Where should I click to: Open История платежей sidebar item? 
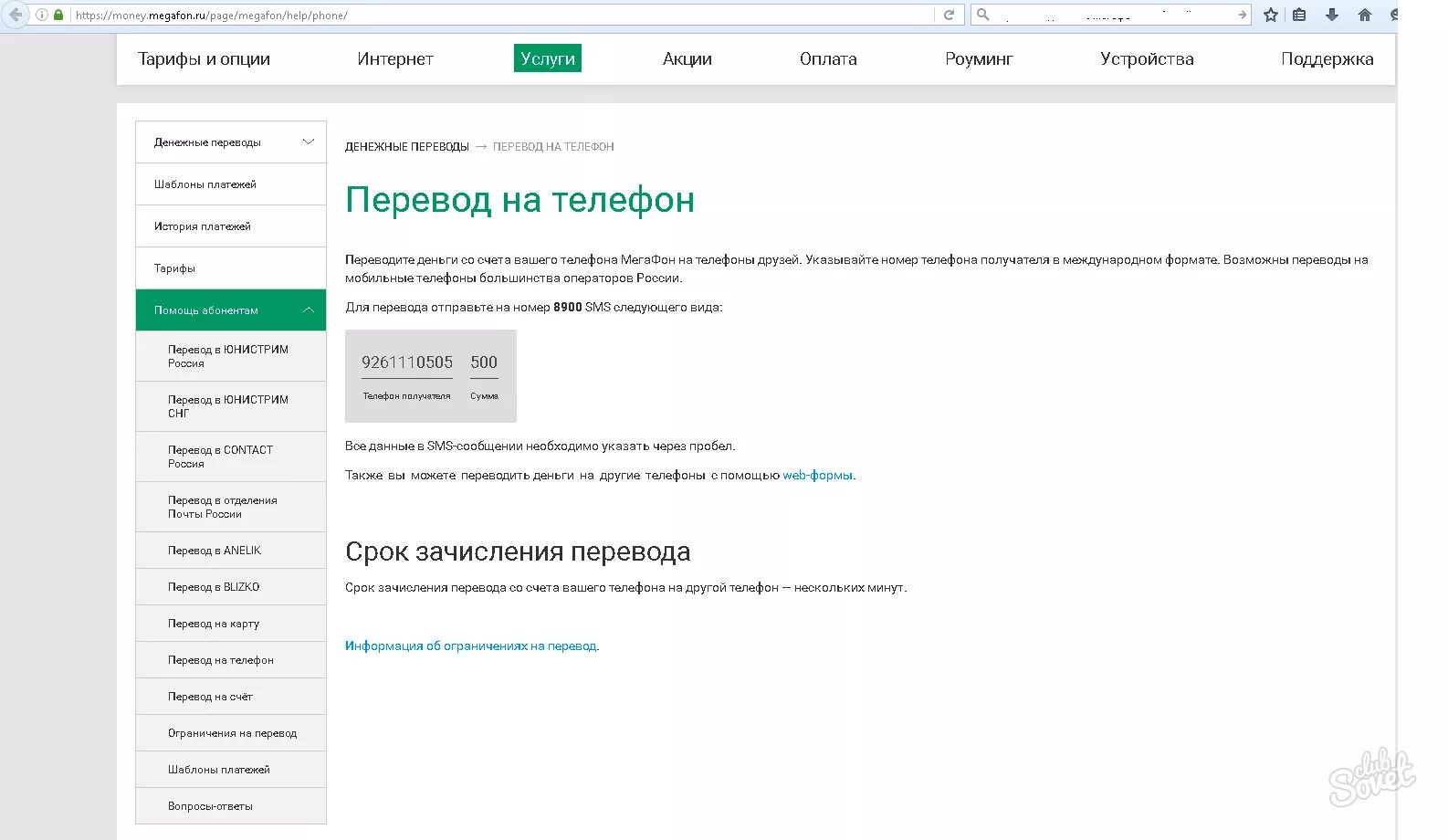point(231,226)
